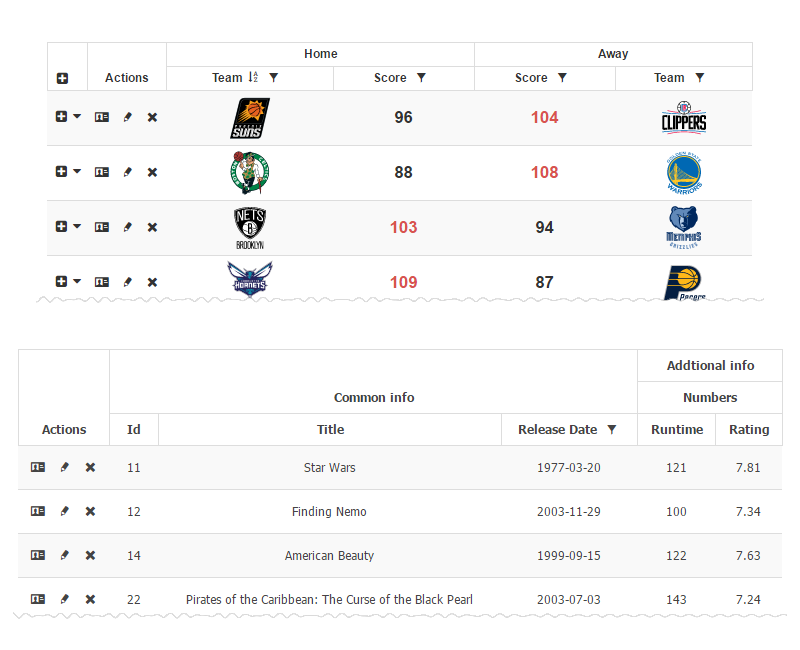The height and width of the screenshot is (650, 800).
Task: Sort by Home Team column header
Action: (228, 78)
